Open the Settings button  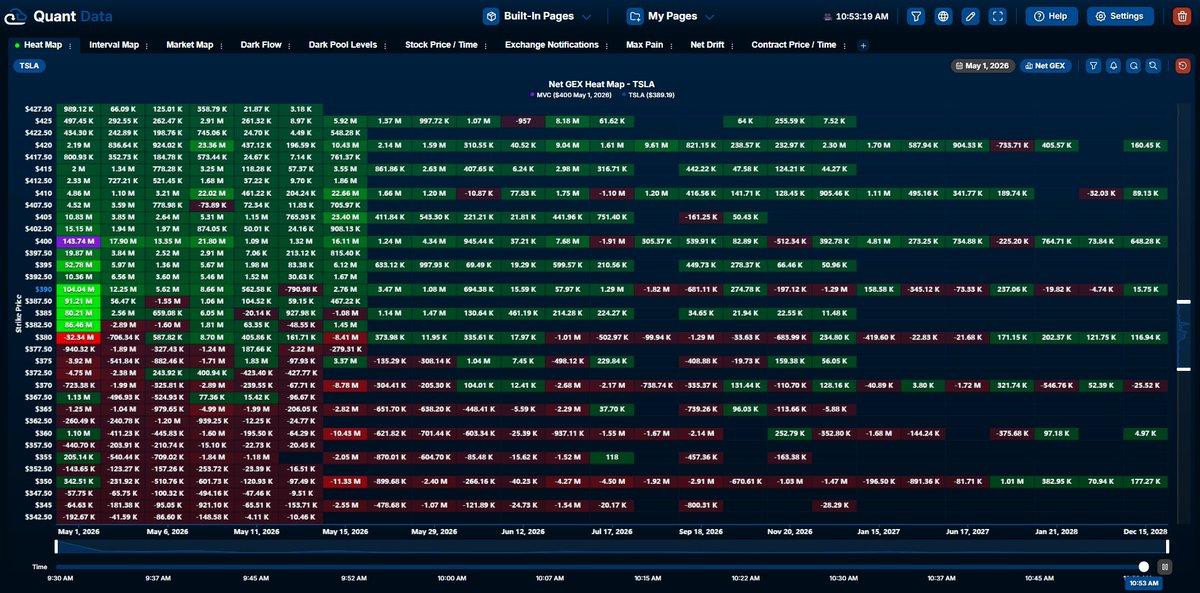1120,16
